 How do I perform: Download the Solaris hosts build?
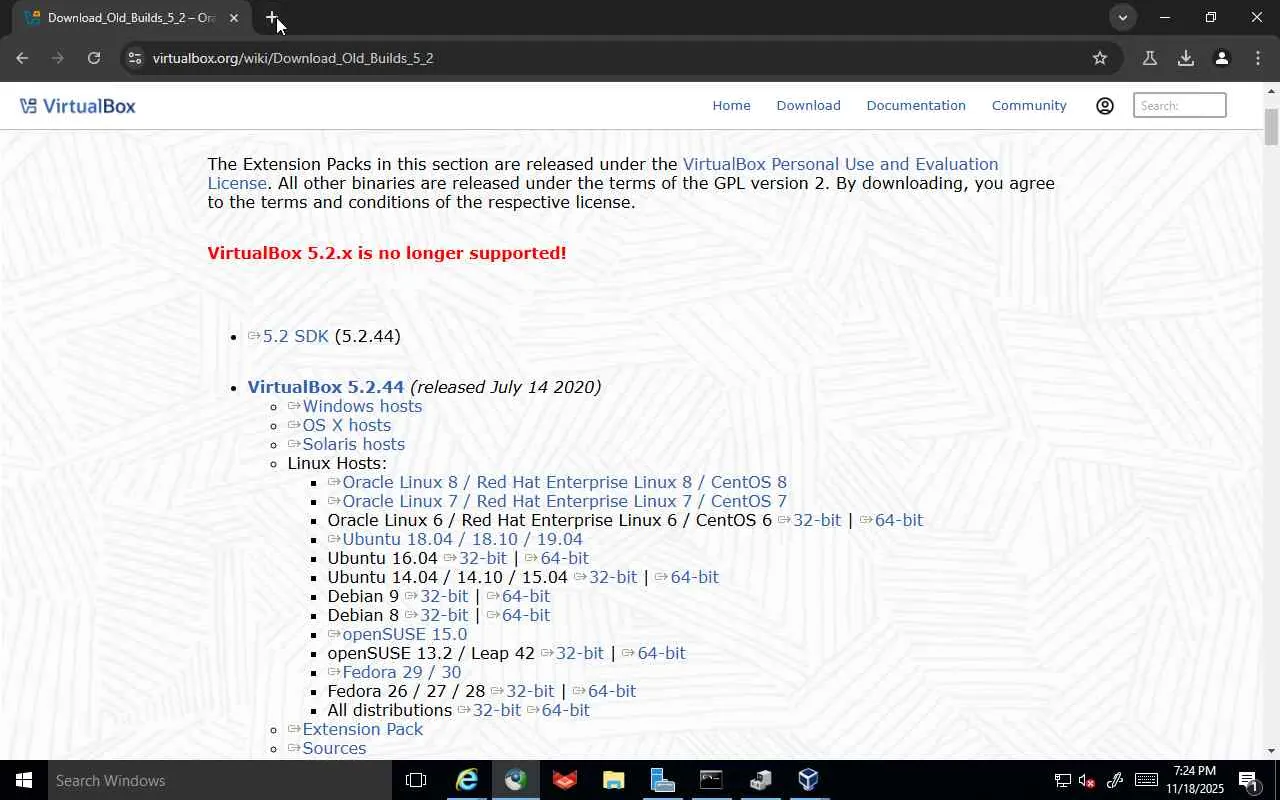click(x=346, y=444)
